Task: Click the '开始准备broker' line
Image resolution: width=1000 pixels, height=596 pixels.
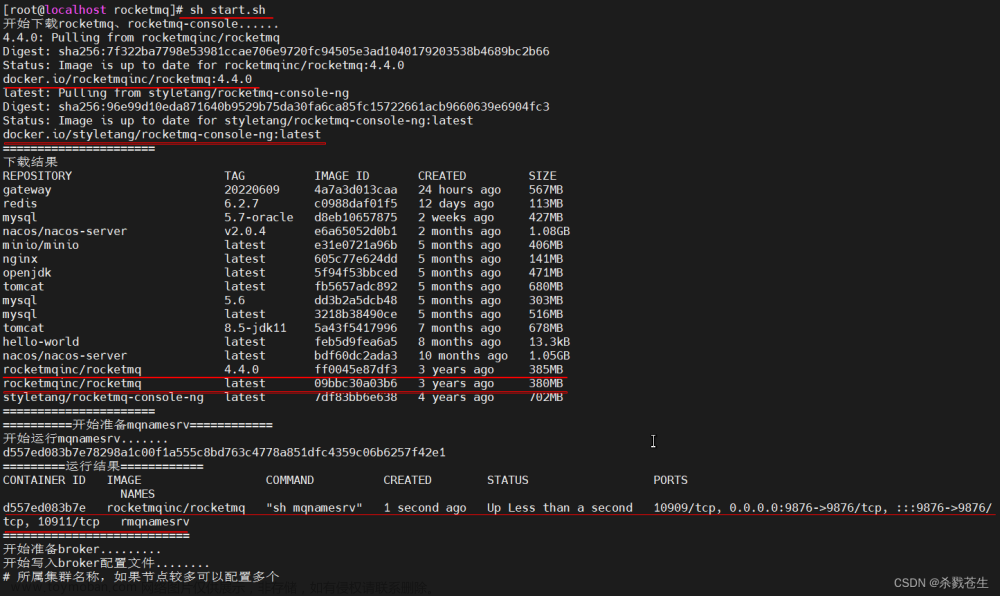Action: (82, 549)
